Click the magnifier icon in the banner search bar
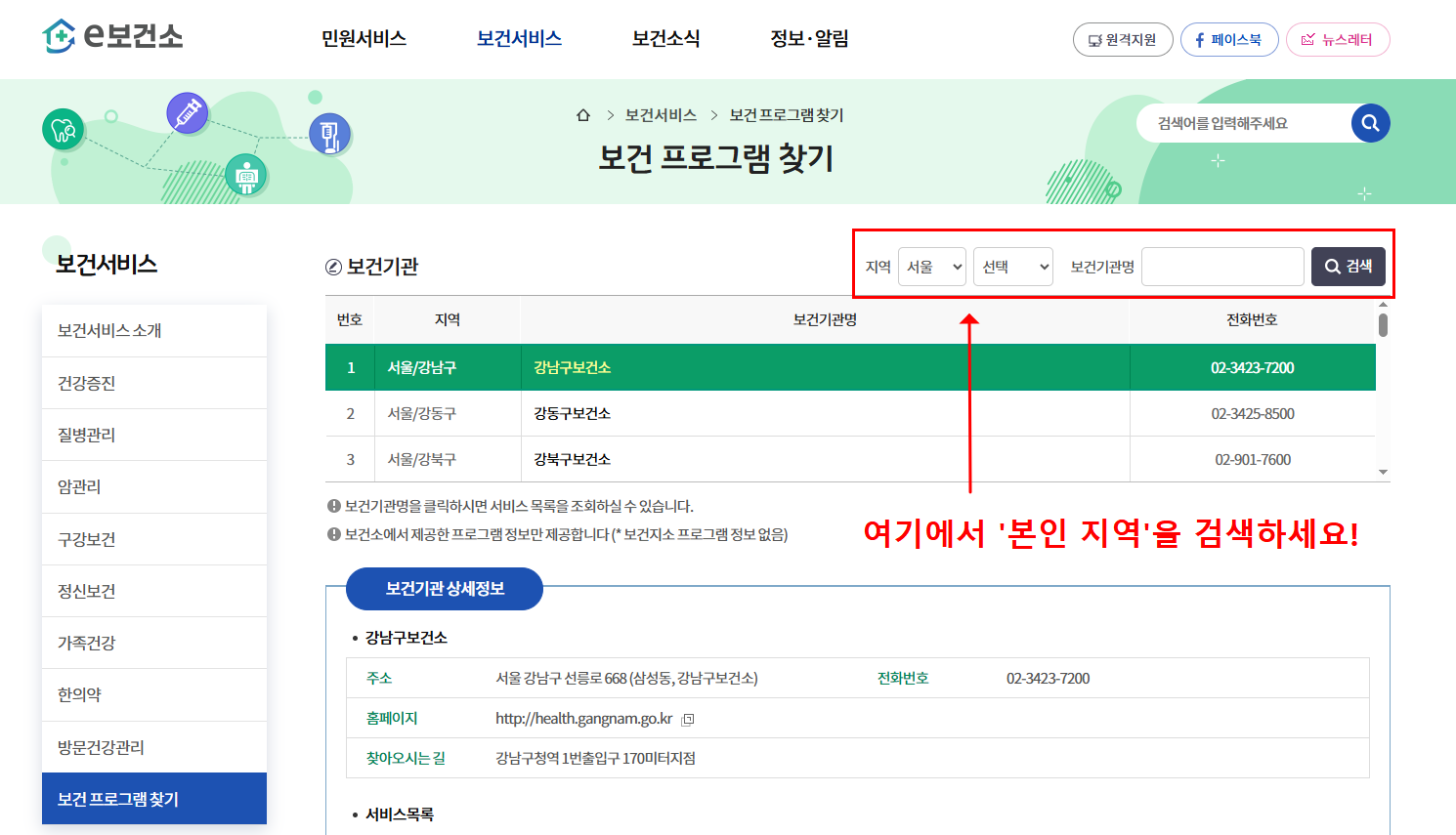 pyautogui.click(x=1370, y=123)
